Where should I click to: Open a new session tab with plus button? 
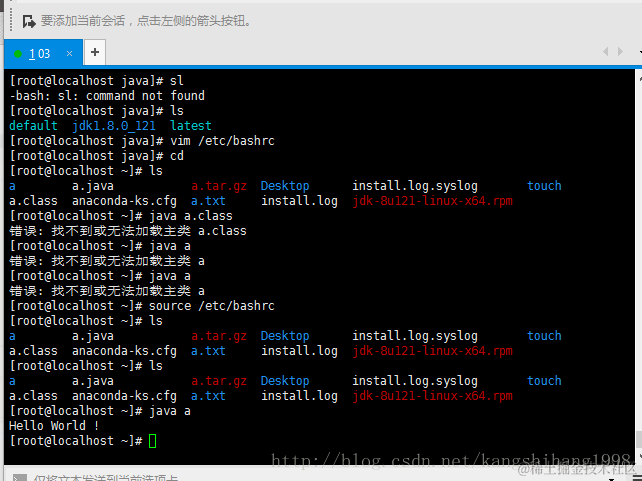[x=95, y=52]
